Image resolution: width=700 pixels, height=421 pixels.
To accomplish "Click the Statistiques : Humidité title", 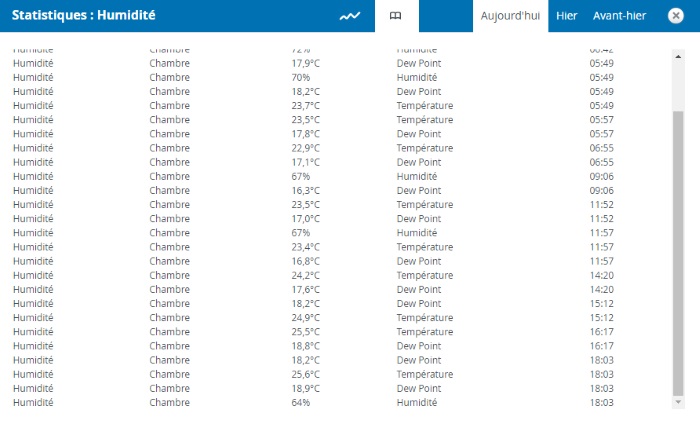I will click(x=83, y=15).
